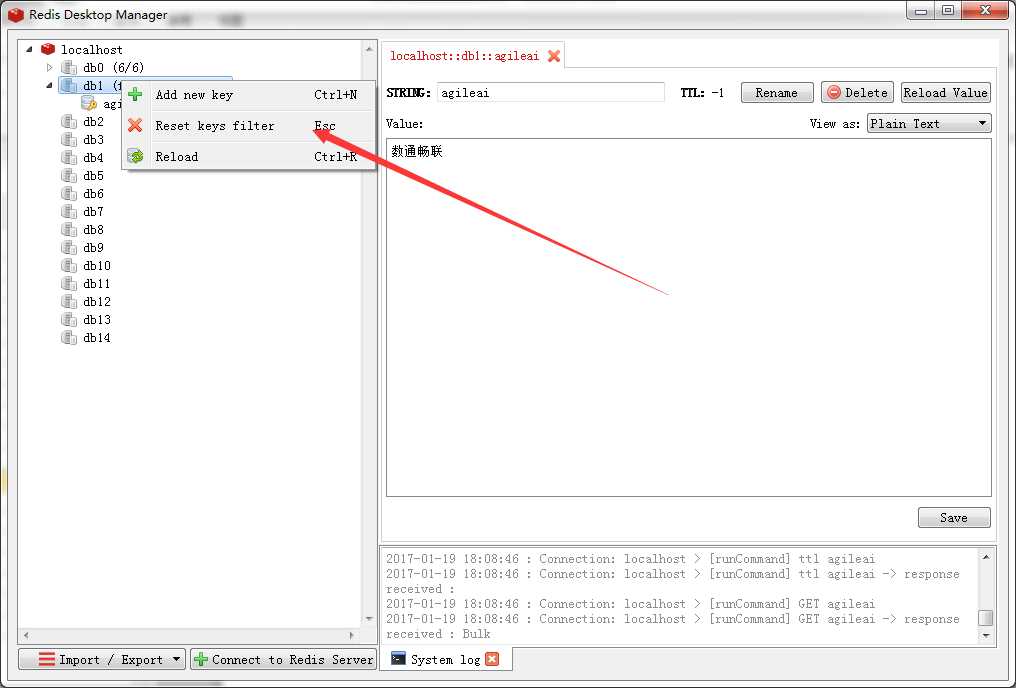Image resolution: width=1016 pixels, height=688 pixels.
Task: Click the system log scrollbar up arrow
Action: tap(986, 557)
